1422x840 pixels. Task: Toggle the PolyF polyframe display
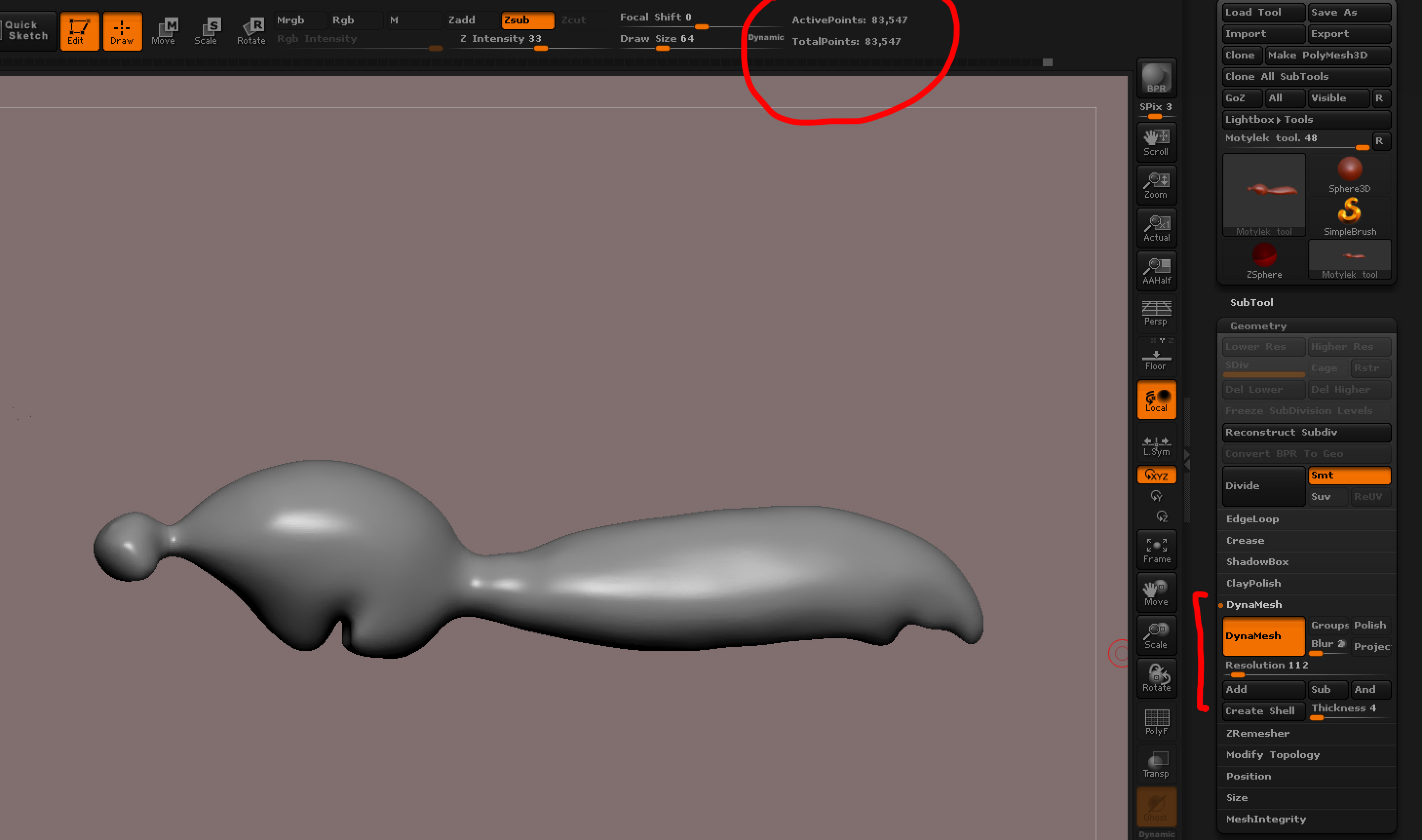click(x=1156, y=721)
